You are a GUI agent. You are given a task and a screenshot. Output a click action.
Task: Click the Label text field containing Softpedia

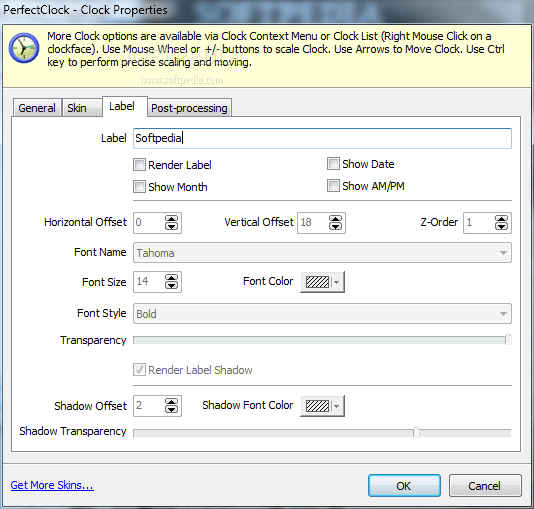[x=322, y=138]
